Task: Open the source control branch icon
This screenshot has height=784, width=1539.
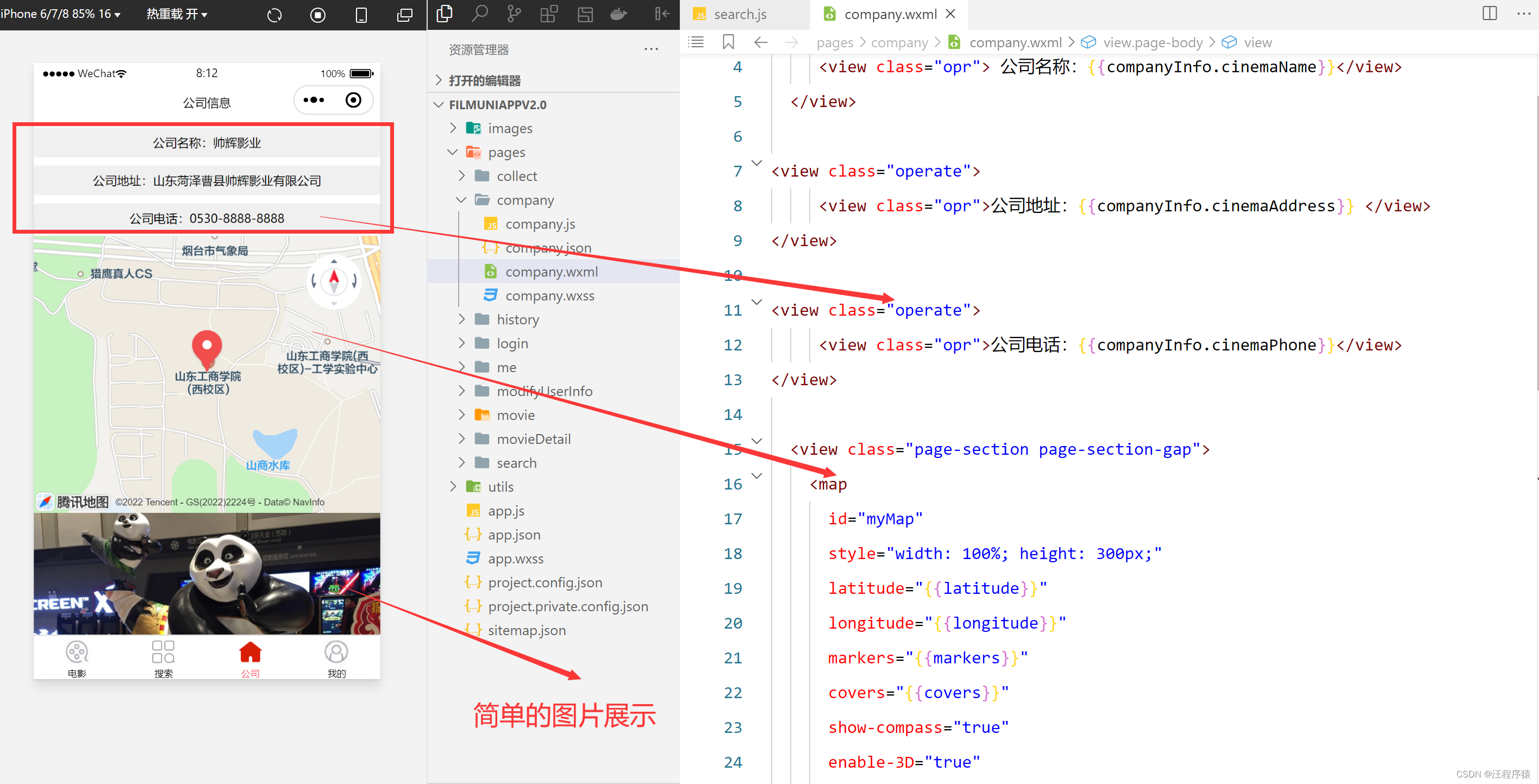Action: pos(514,13)
